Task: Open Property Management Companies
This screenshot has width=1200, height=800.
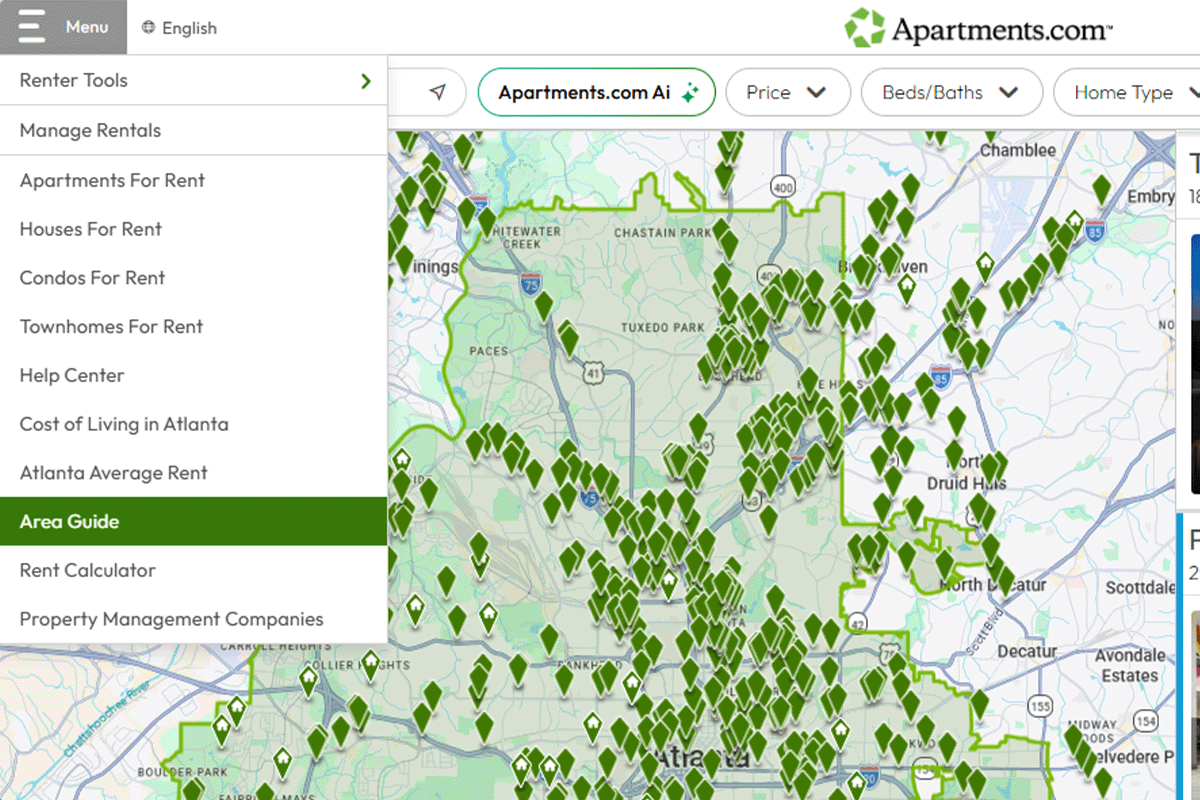Action: (x=193, y=619)
